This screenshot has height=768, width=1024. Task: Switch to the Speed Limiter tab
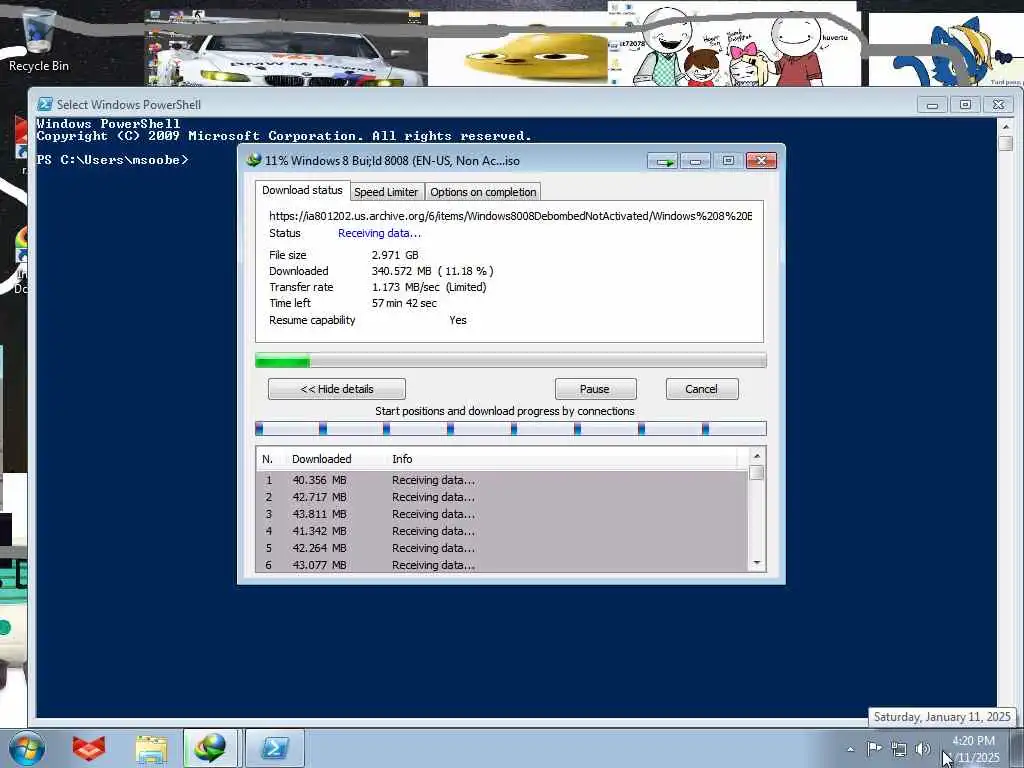pos(386,192)
